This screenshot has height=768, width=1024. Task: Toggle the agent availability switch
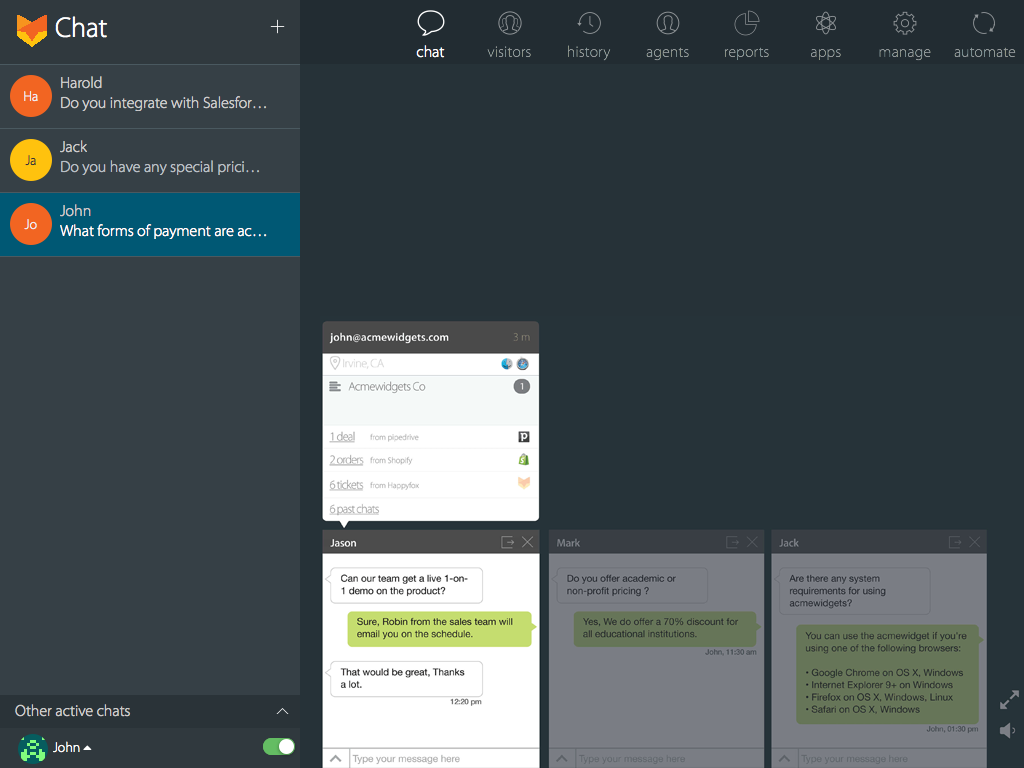[x=278, y=747]
